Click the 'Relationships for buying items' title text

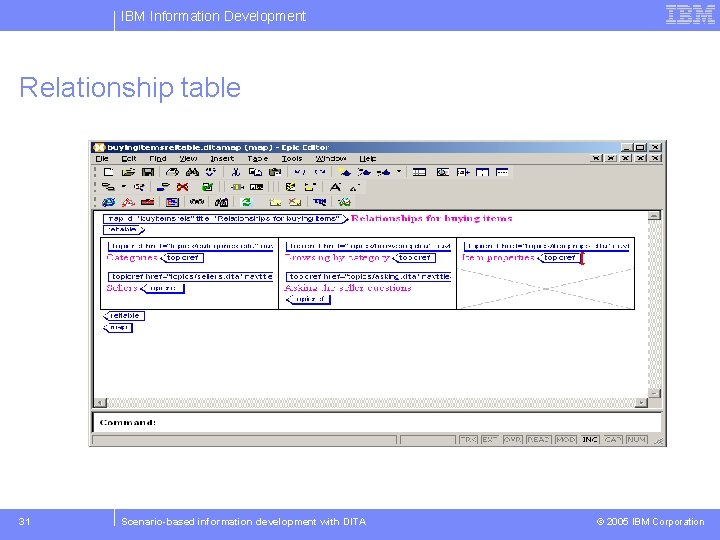coord(431,218)
